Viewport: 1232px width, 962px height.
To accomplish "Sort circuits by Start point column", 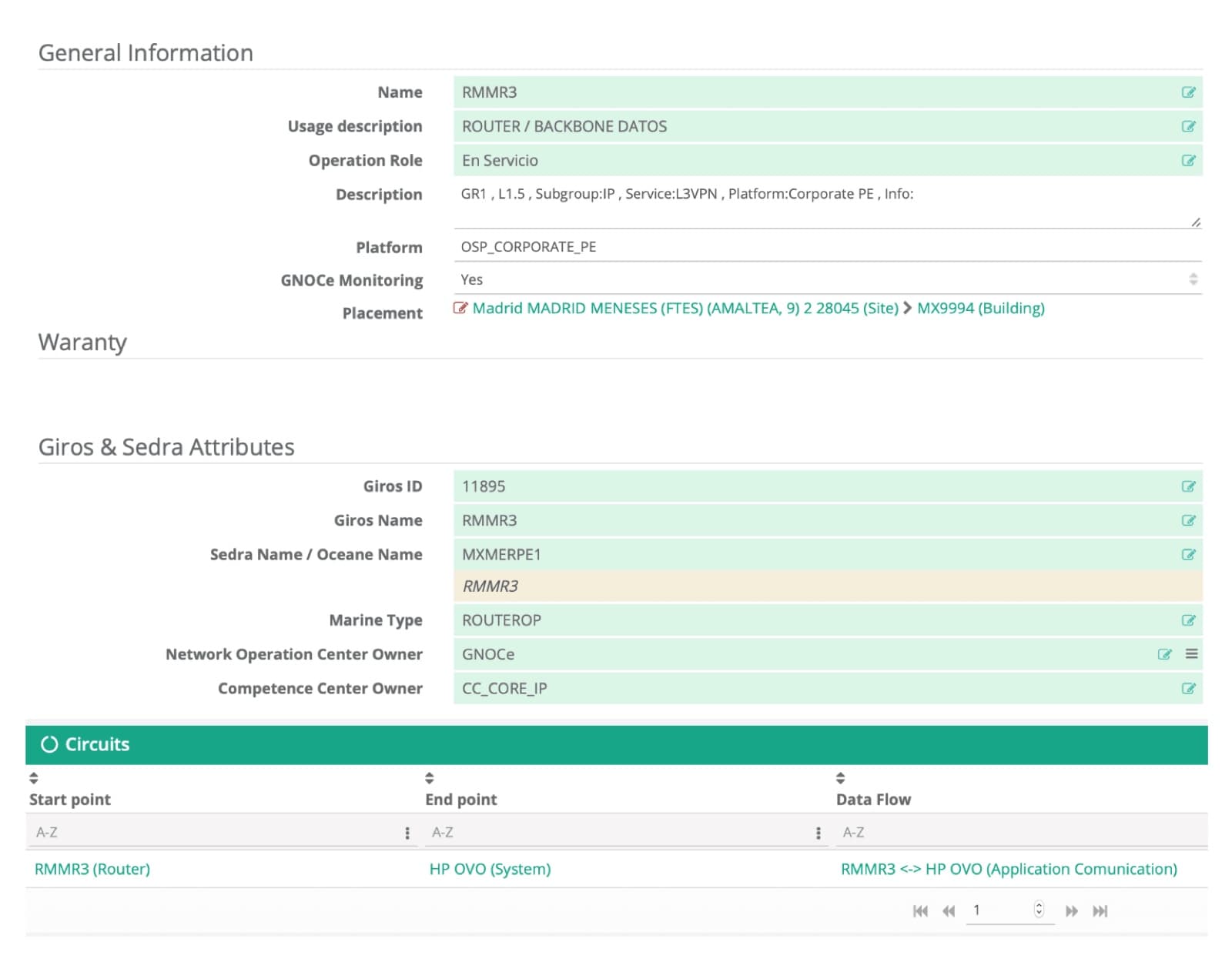I will click(33, 778).
